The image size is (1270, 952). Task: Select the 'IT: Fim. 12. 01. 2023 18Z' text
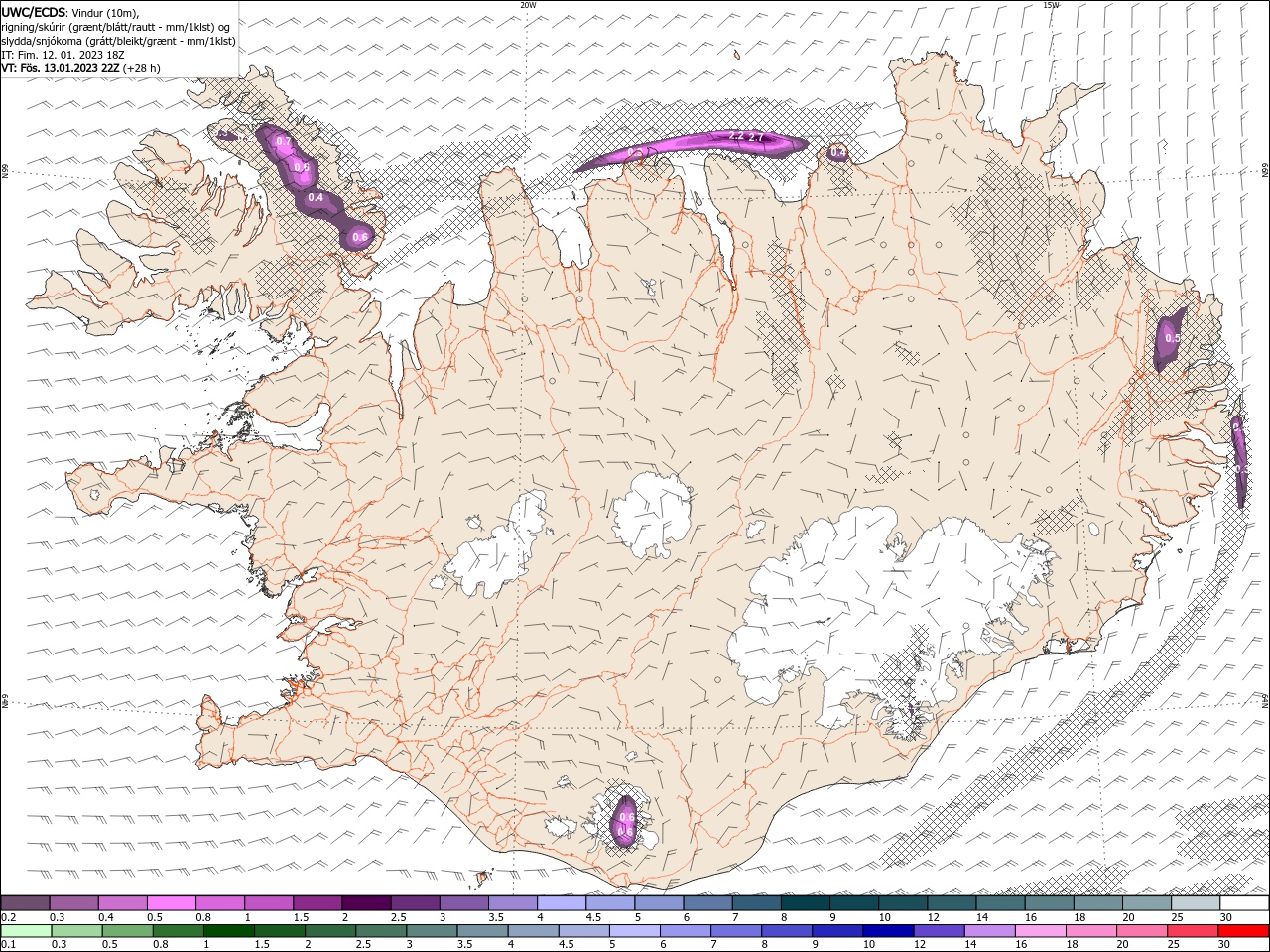tap(63, 55)
